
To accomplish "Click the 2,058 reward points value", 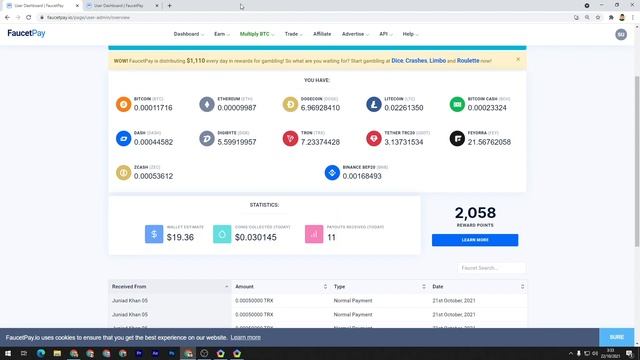I will (x=475, y=213).
